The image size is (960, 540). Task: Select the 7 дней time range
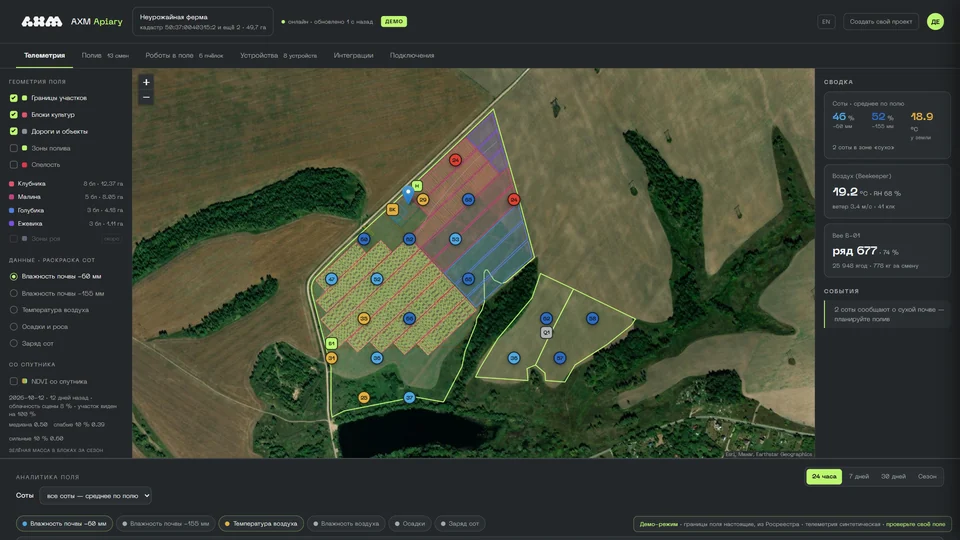pyautogui.click(x=858, y=476)
